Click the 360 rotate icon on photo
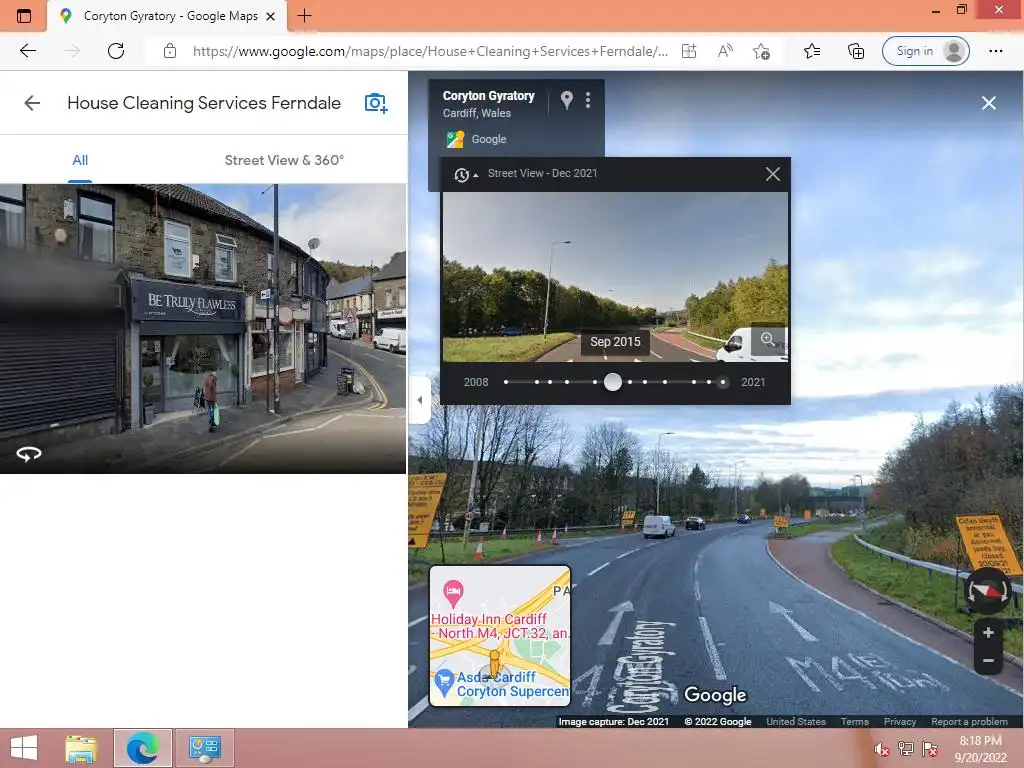Viewport: 1024px width, 768px height. [29, 454]
